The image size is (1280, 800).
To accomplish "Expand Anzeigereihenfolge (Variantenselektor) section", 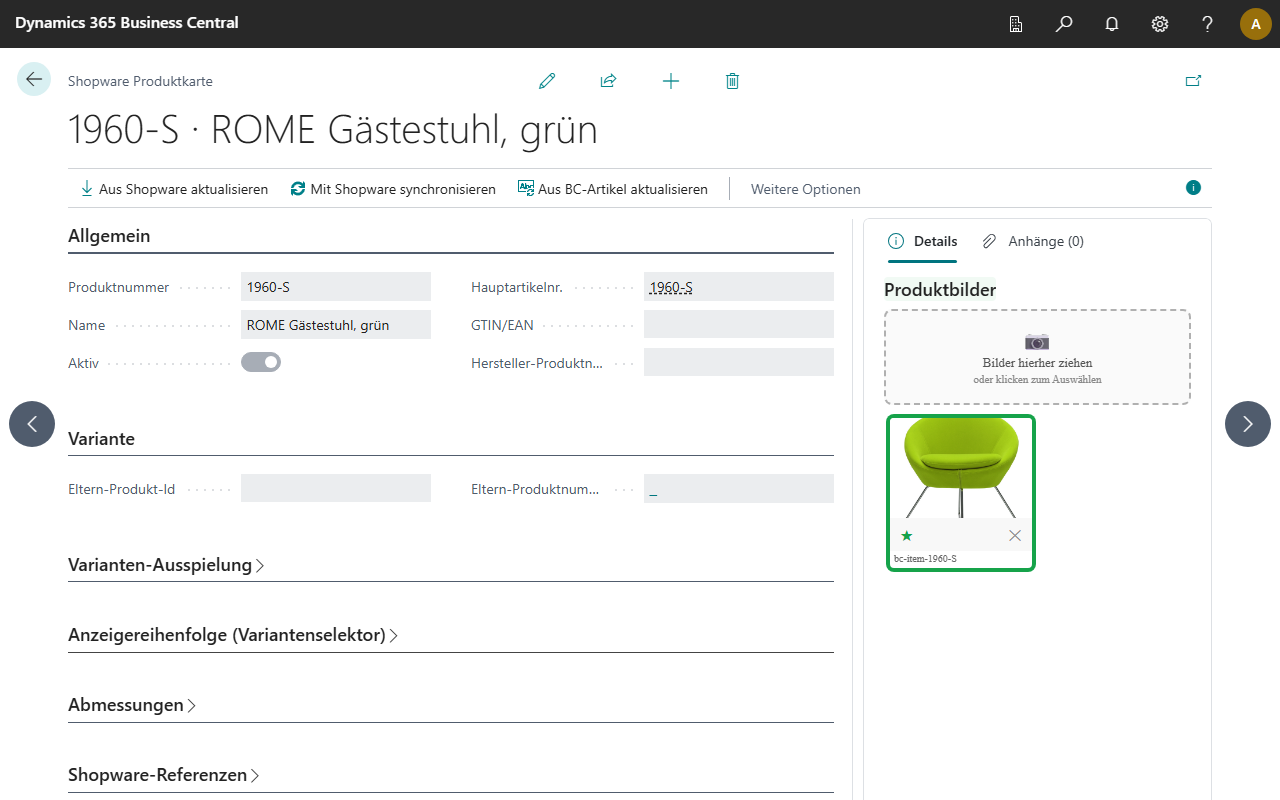I will (233, 635).
